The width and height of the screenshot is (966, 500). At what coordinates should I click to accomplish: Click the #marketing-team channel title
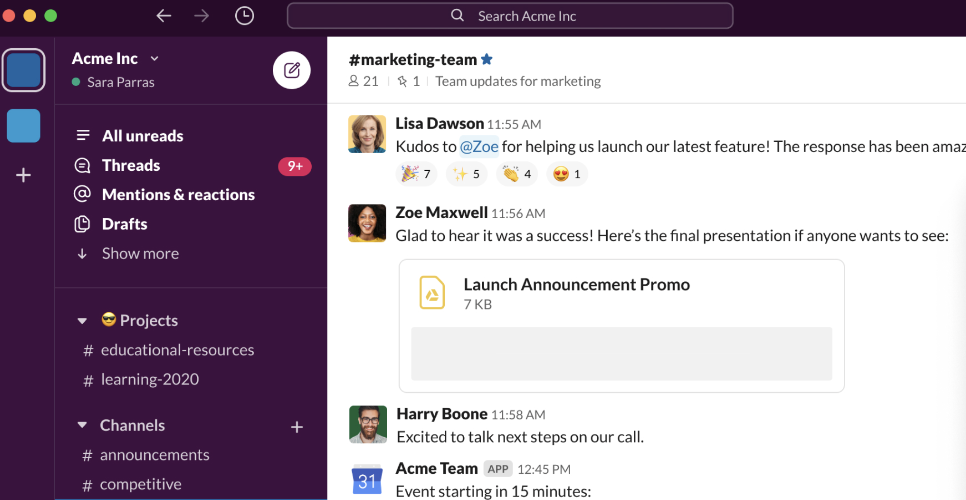point(413,60)
